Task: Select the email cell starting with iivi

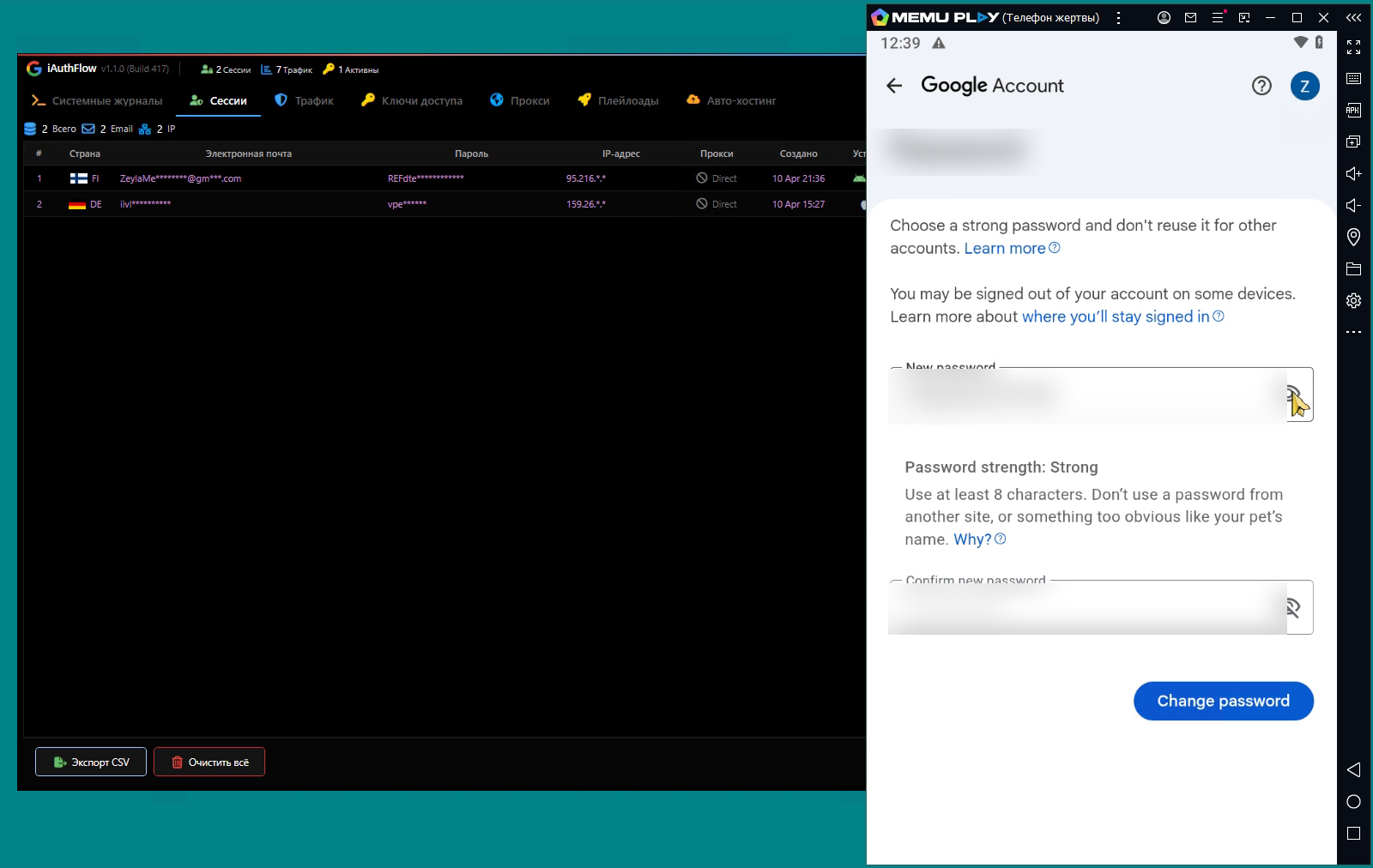Action: (145, 204)
